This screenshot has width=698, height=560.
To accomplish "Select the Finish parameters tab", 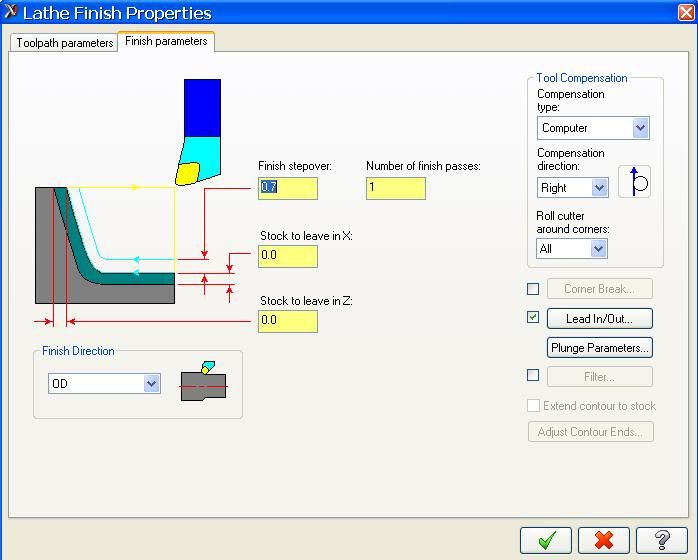I will (x=166, y=41).
